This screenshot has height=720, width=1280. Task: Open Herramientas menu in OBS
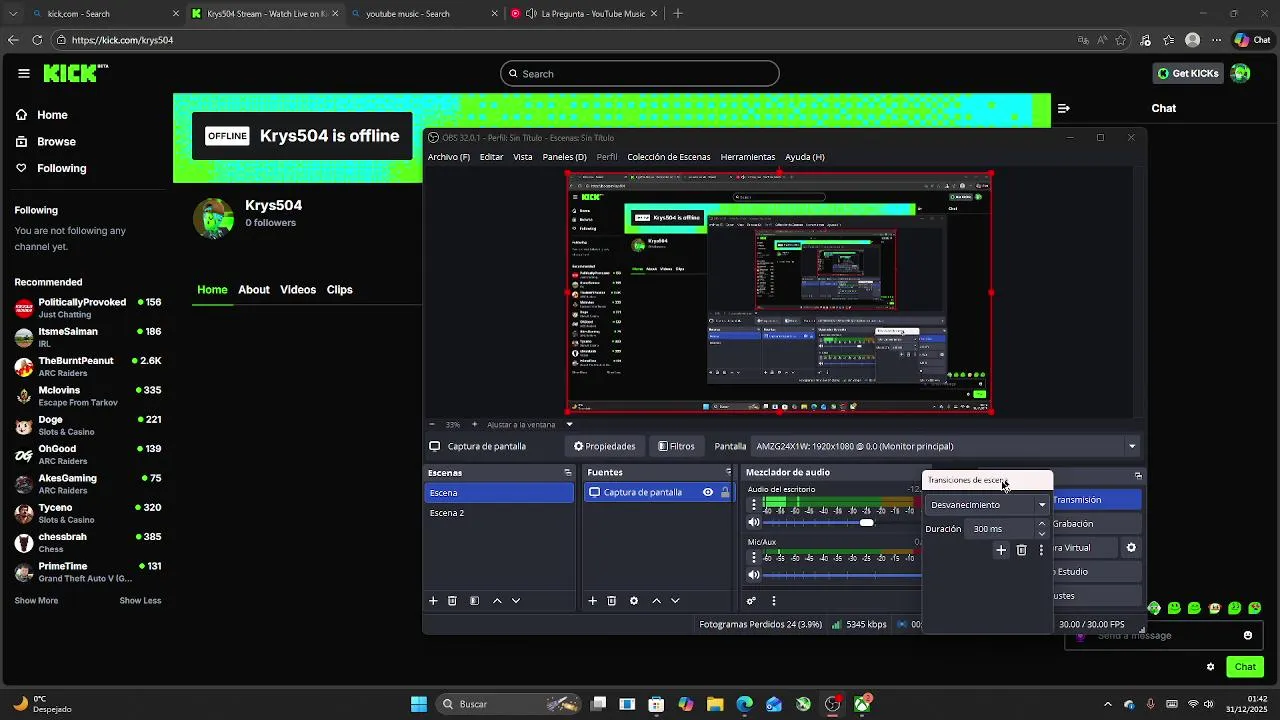[748, 157]
